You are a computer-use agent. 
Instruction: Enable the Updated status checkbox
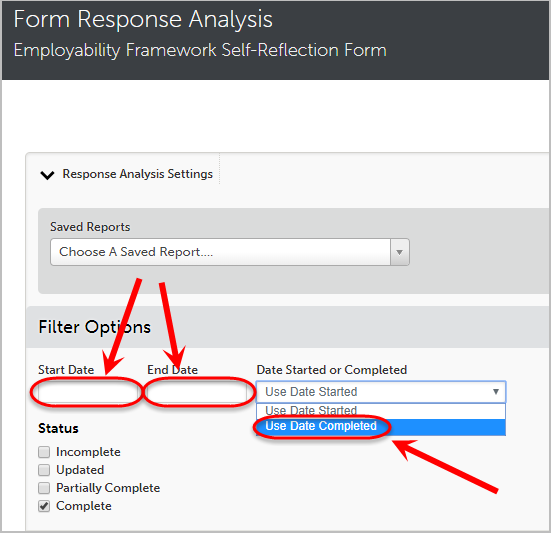[x=44, y=470]
